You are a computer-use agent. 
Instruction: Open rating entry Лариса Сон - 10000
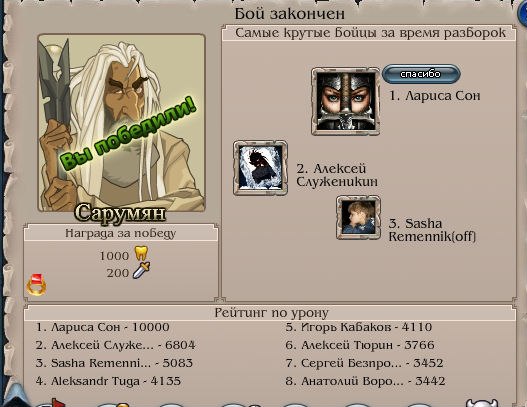click(x=103, y=327)
